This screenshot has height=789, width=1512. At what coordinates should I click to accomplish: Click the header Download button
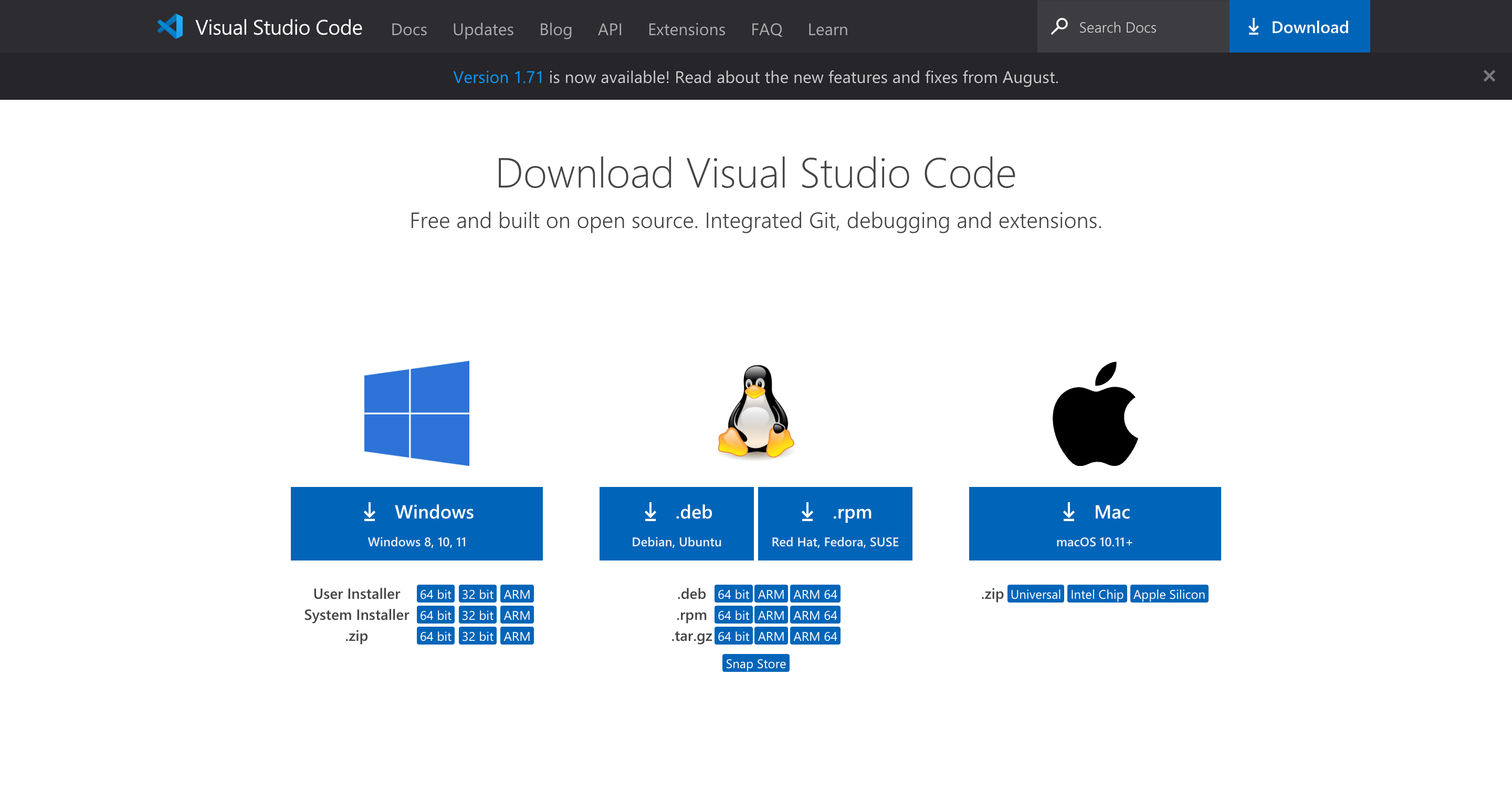[1299, 26]
